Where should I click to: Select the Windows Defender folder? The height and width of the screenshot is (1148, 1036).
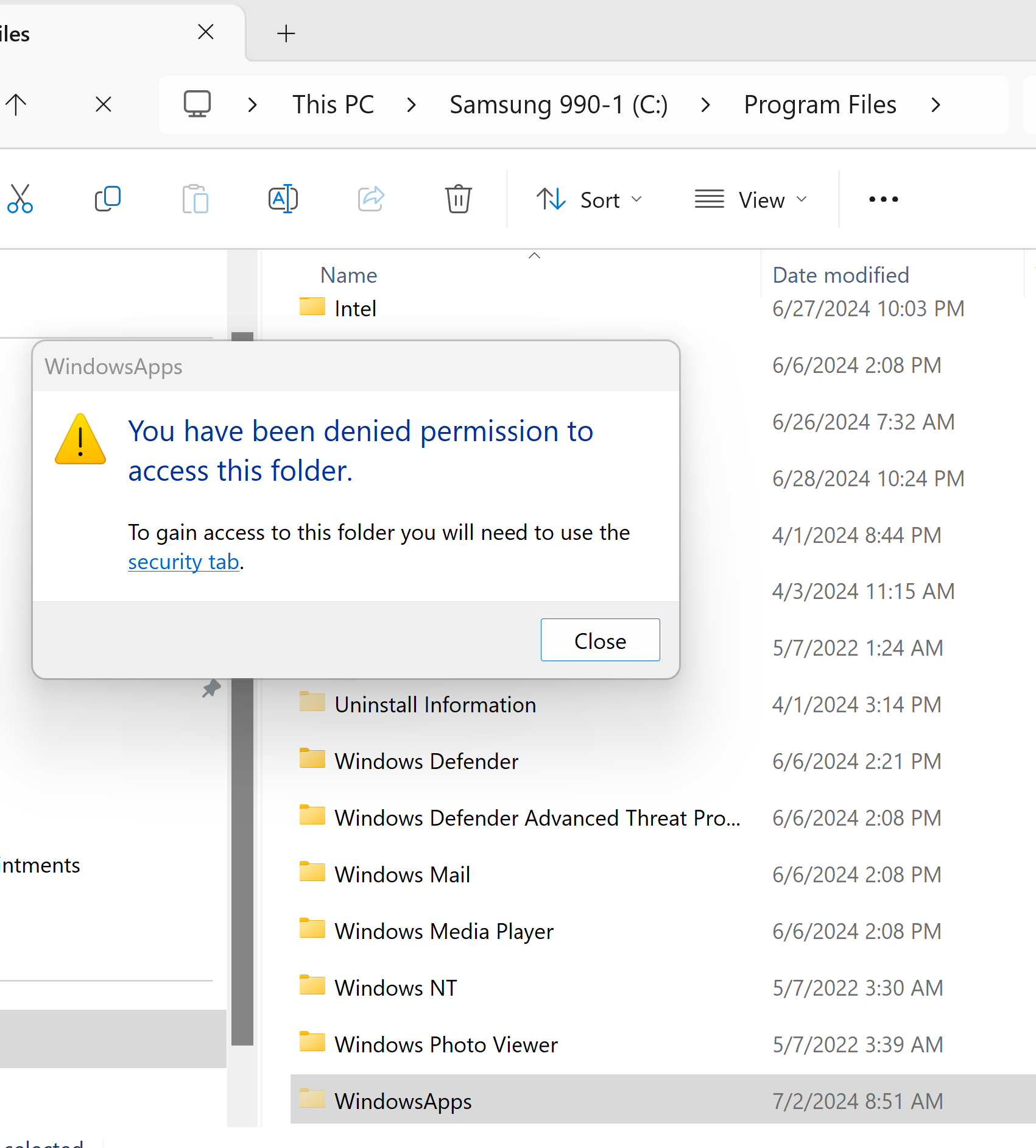point(426,761)
